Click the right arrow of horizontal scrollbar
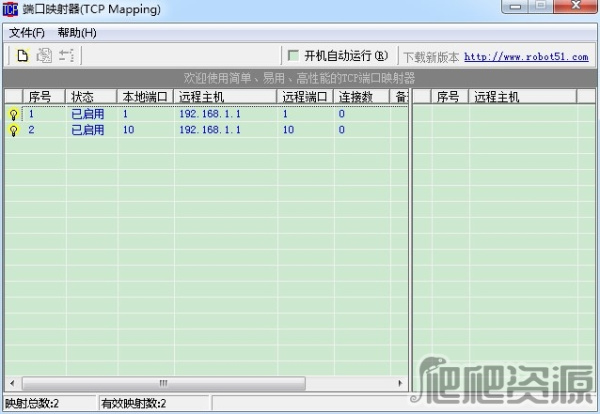The image size is (600, 414). 401,382
